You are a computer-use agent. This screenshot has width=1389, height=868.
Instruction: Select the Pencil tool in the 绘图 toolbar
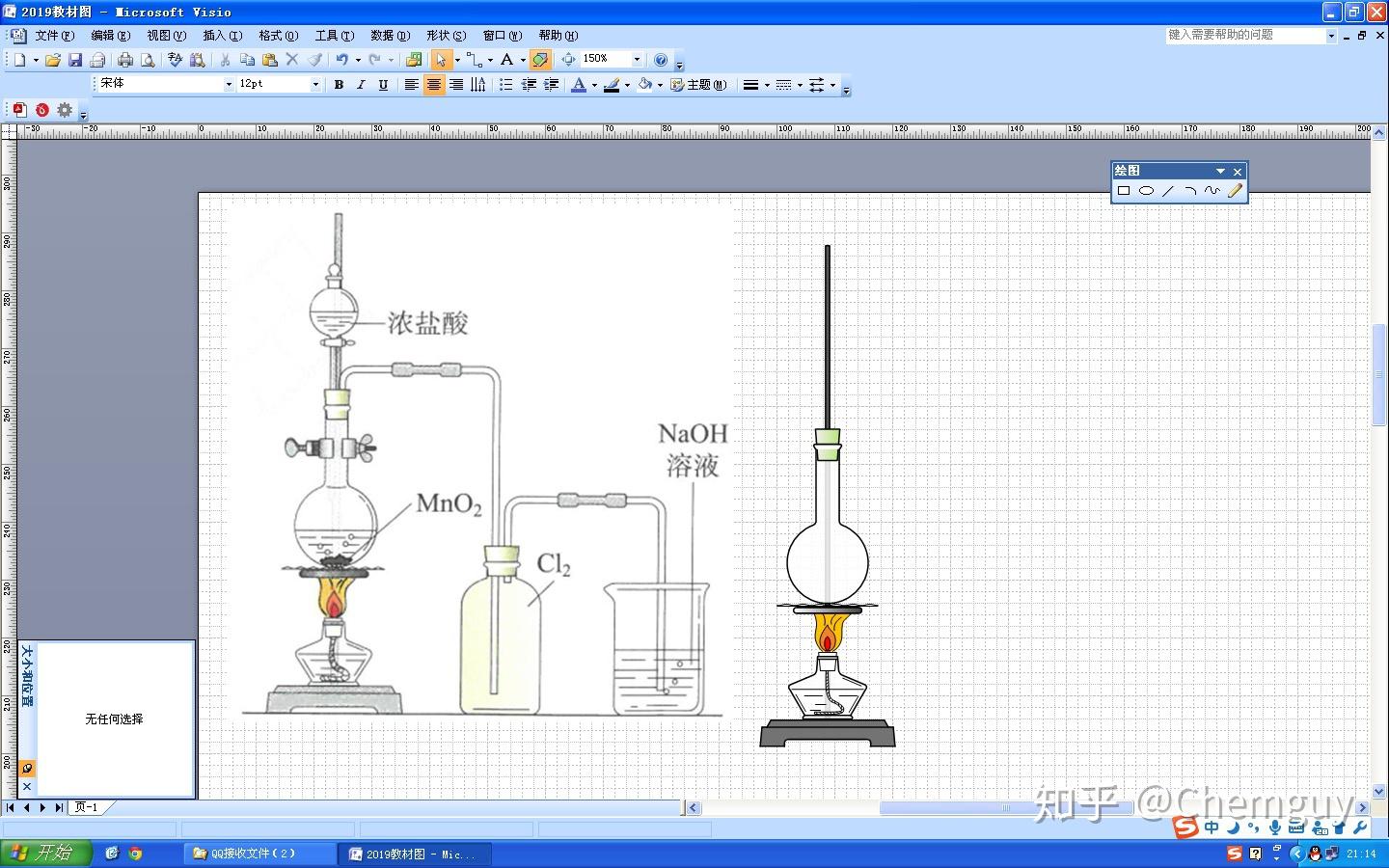coord(1236,190)
